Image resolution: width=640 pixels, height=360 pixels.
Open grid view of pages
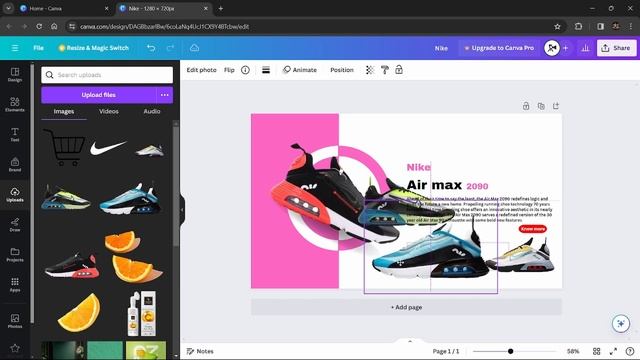point(596,351)
